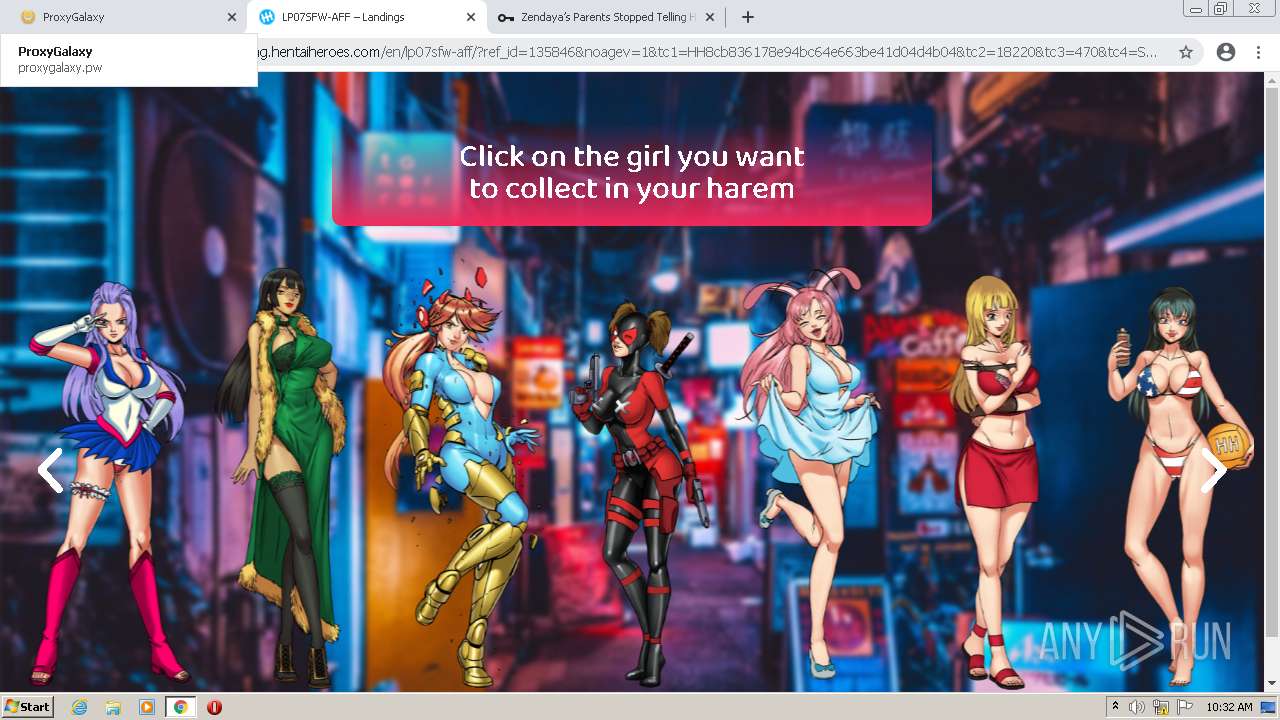The height and width of the screenshot is (720, 1280).
Task: Select the LP07SFW-AFF – Landings tab
Action: [365, 17]
